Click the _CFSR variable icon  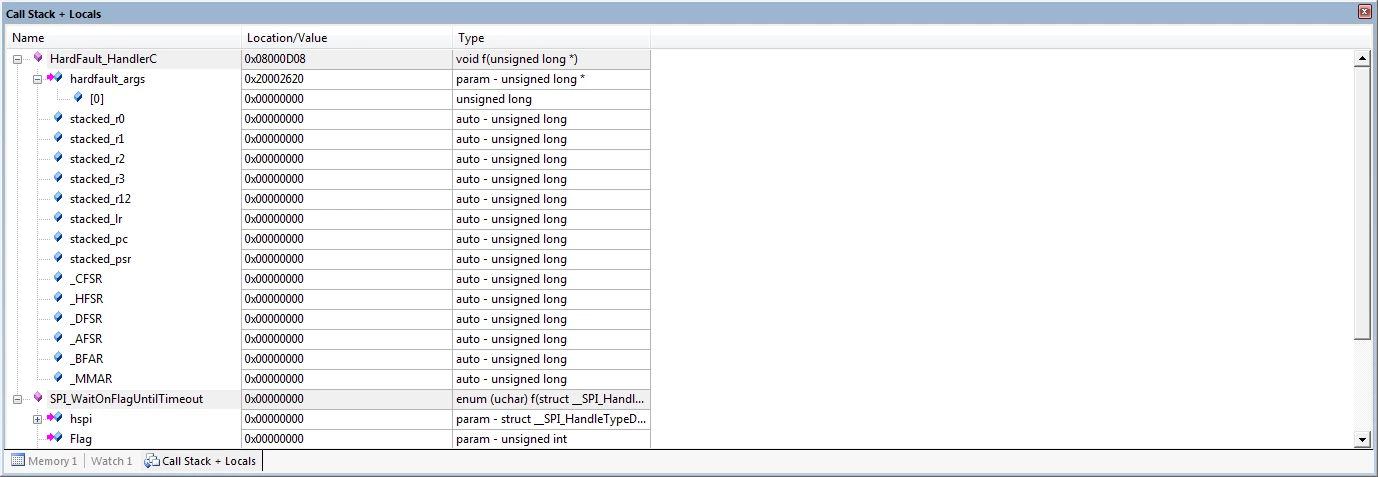[58, 278]
